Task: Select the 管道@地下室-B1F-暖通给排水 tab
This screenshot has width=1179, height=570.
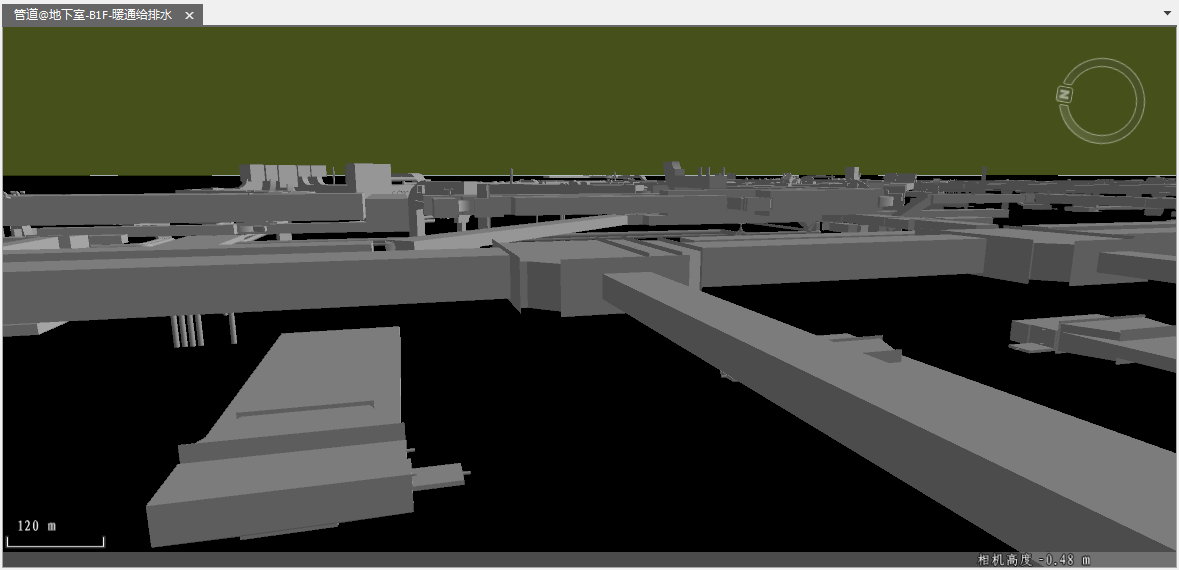Action: pos(92,15)
